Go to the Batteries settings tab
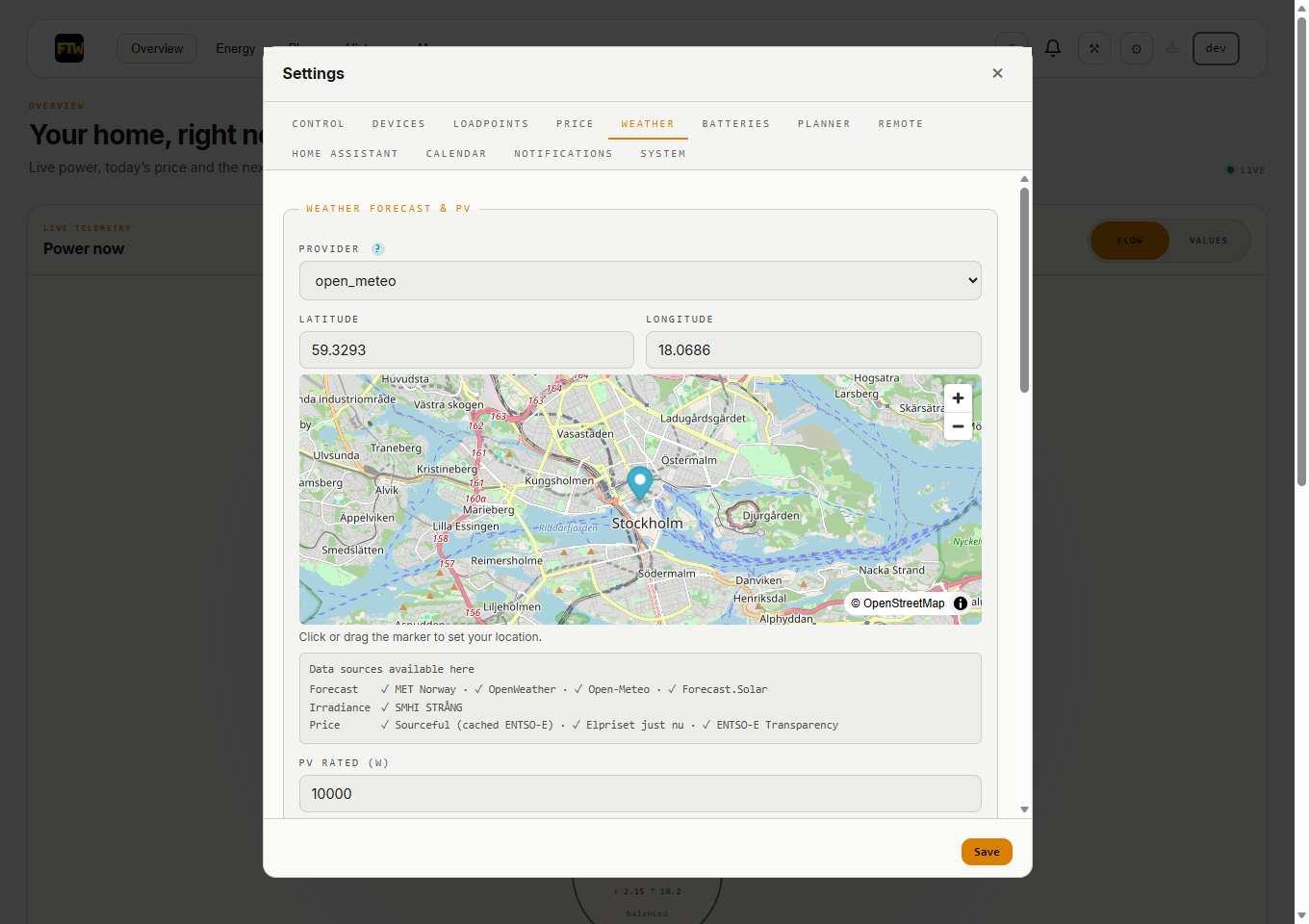The image size is (1309, 924). pos(735,124)
